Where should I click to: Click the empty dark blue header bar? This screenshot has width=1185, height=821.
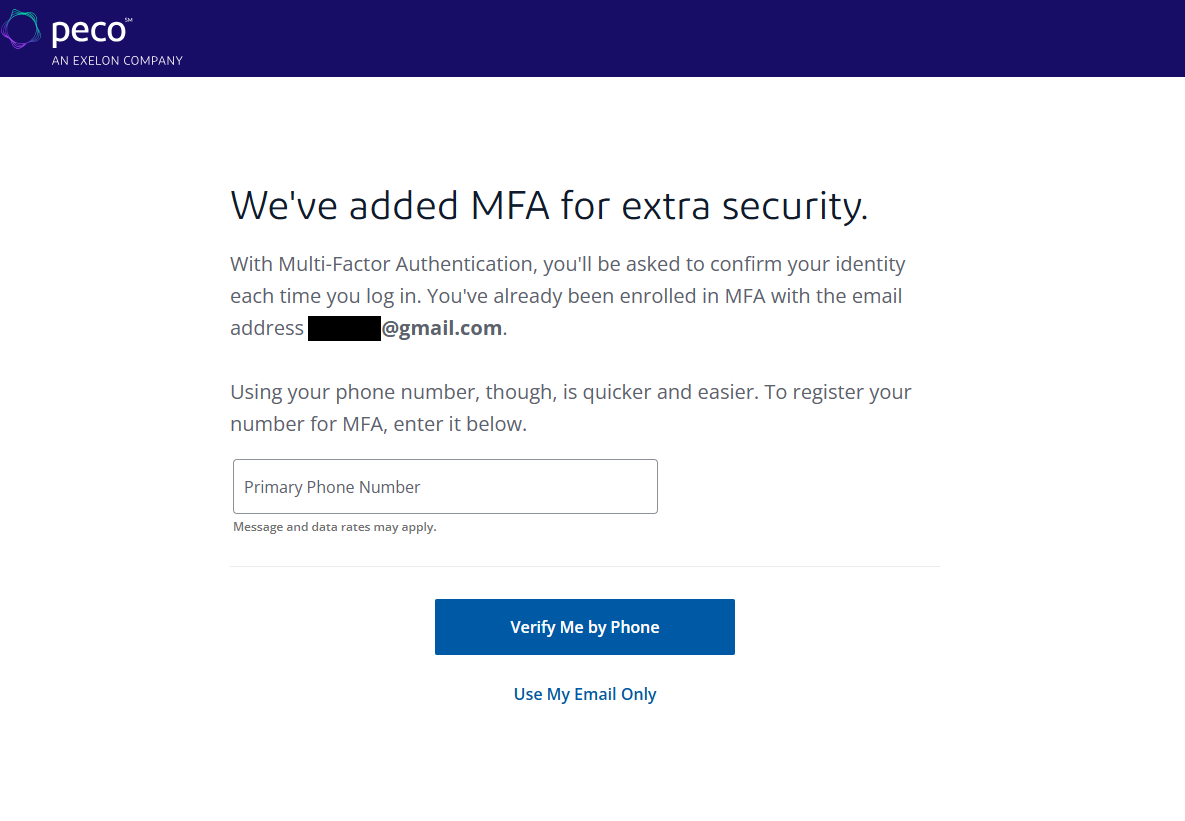tap(700, 38)
